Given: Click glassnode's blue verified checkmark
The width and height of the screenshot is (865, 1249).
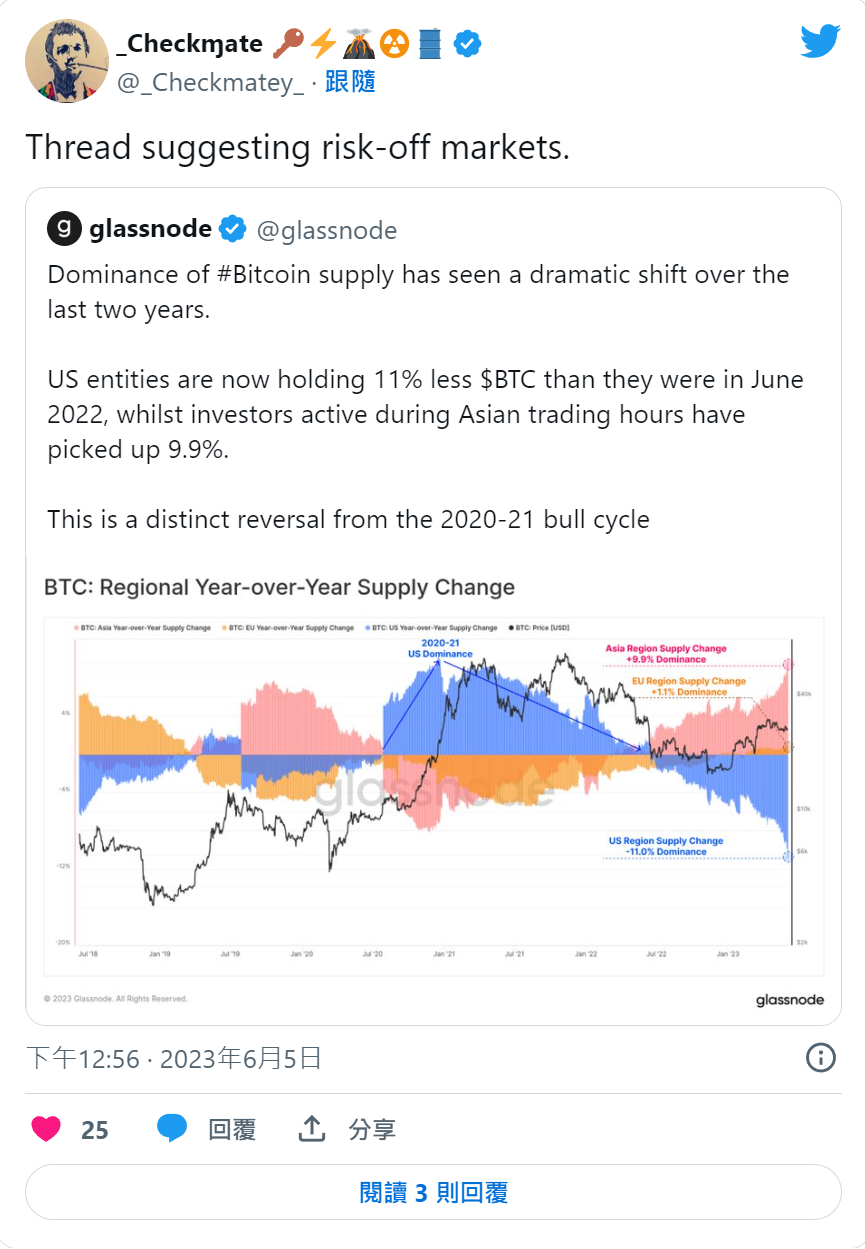Looking at the screenshot, I should (x=232, y=230).
